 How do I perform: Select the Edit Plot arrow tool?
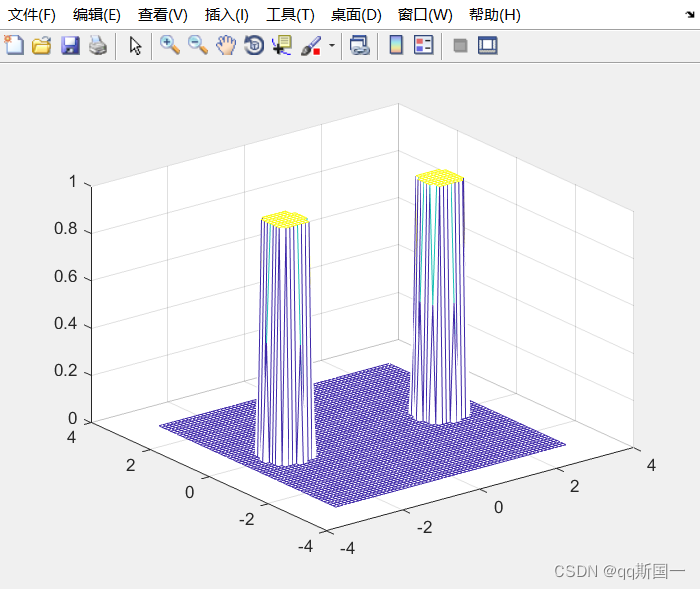[135, 46]
